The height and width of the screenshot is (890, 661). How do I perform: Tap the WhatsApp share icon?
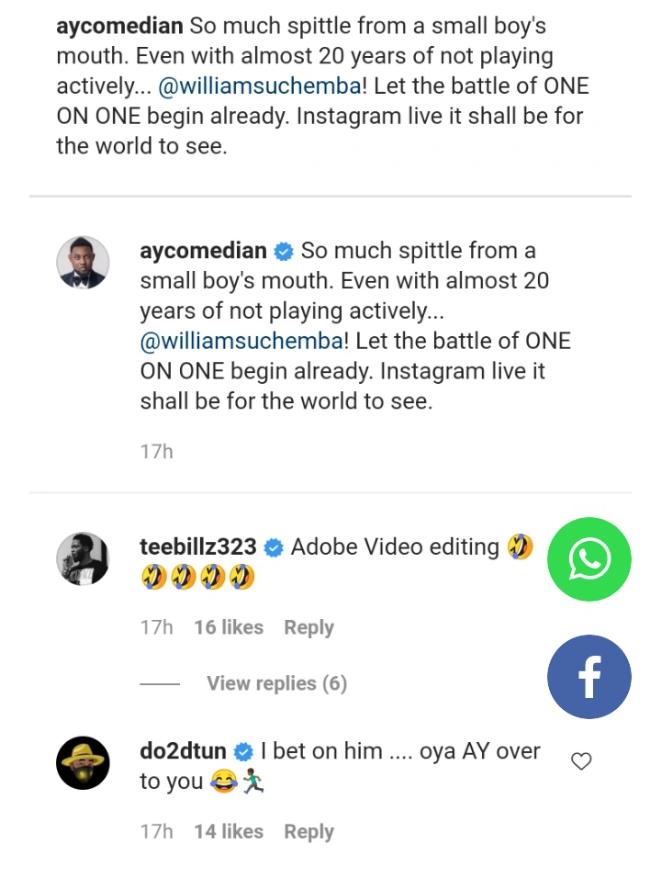click(589, 559)
